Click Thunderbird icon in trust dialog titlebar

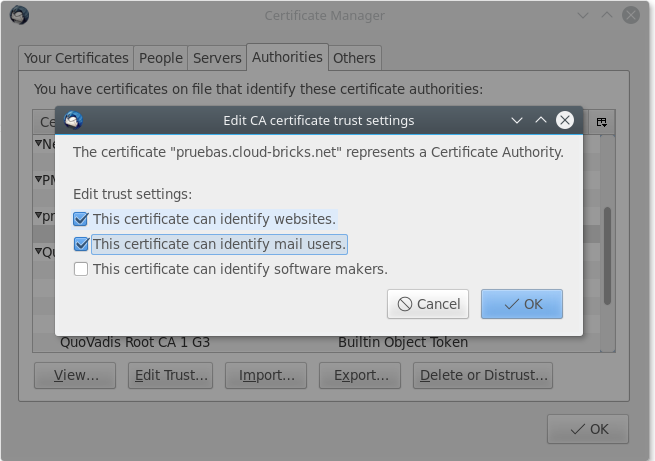pos(73,120)
